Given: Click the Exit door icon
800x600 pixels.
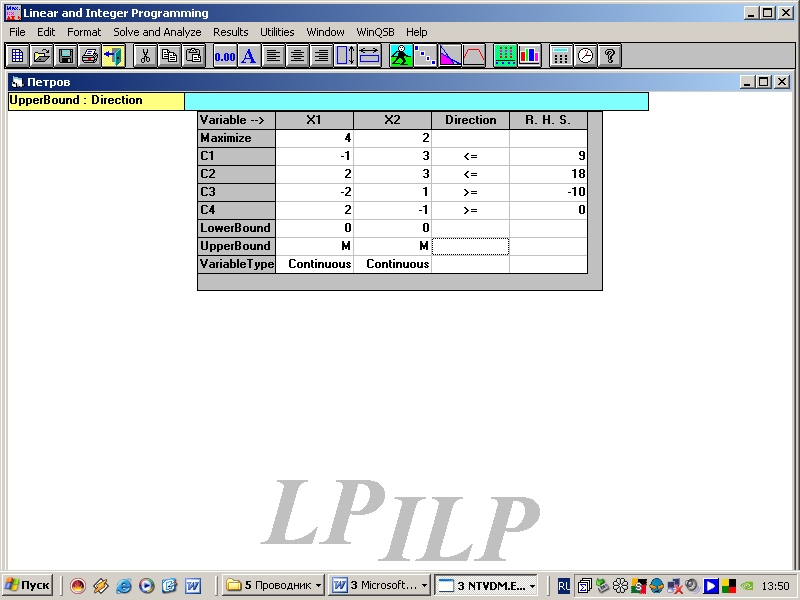Looking at the screenshot, I should point(113,56).
